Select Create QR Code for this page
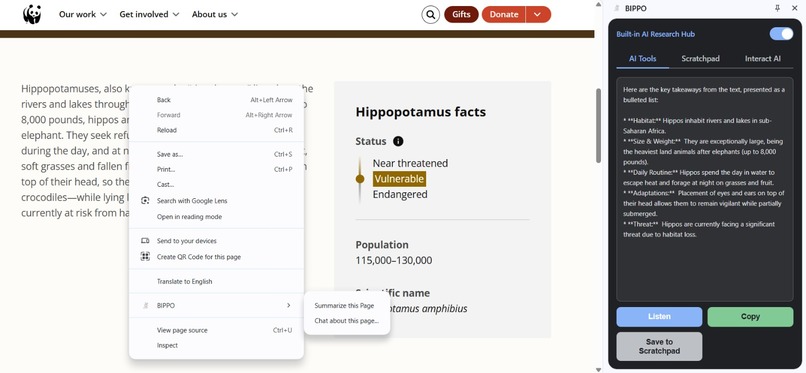The image size is (806, 373). click(x=216, y=257)
